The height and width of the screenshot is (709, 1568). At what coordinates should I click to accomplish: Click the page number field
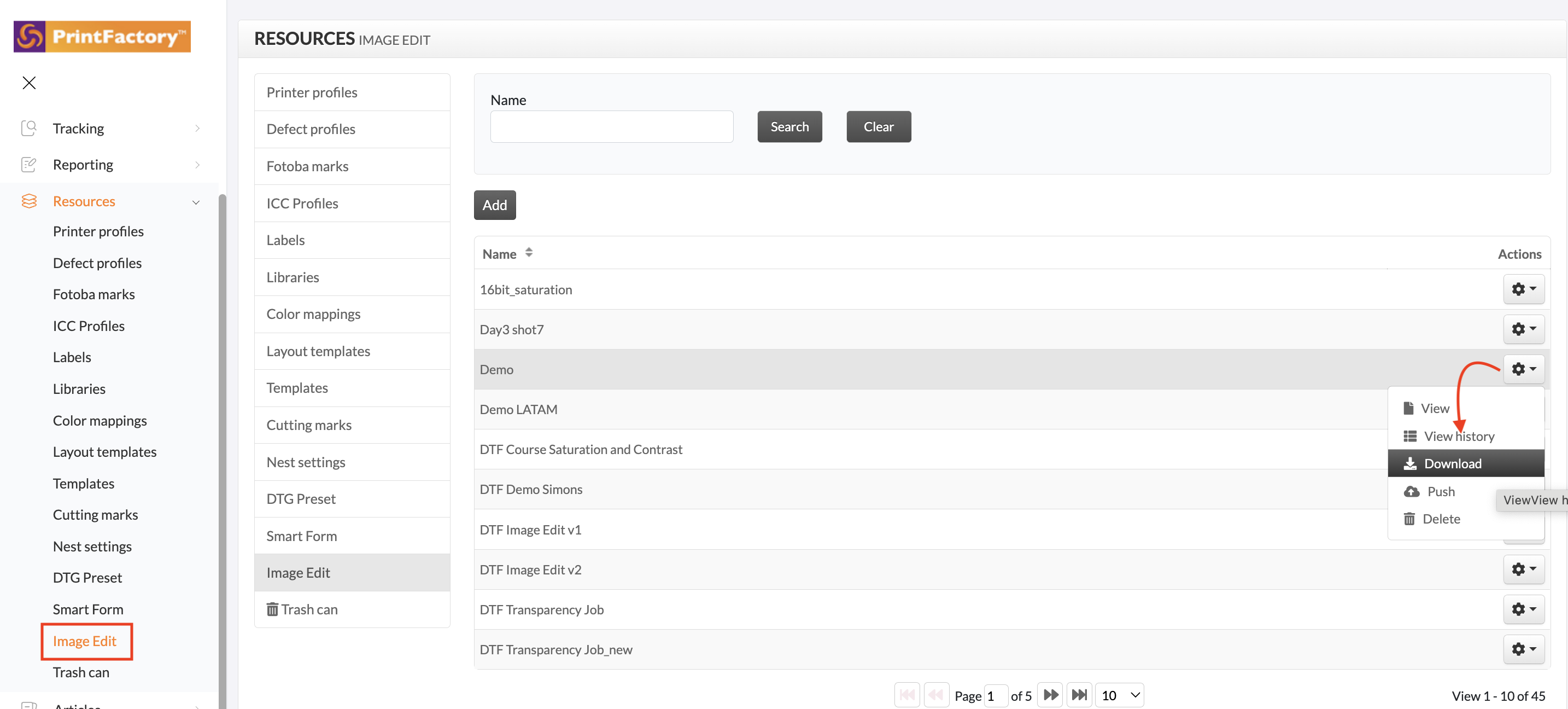pos(996,696)
